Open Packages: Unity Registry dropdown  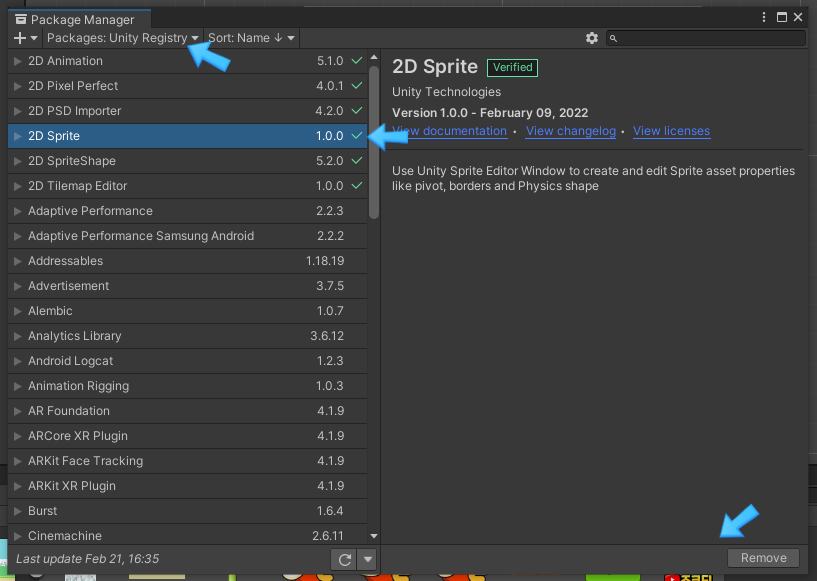(x=122, y=38)
